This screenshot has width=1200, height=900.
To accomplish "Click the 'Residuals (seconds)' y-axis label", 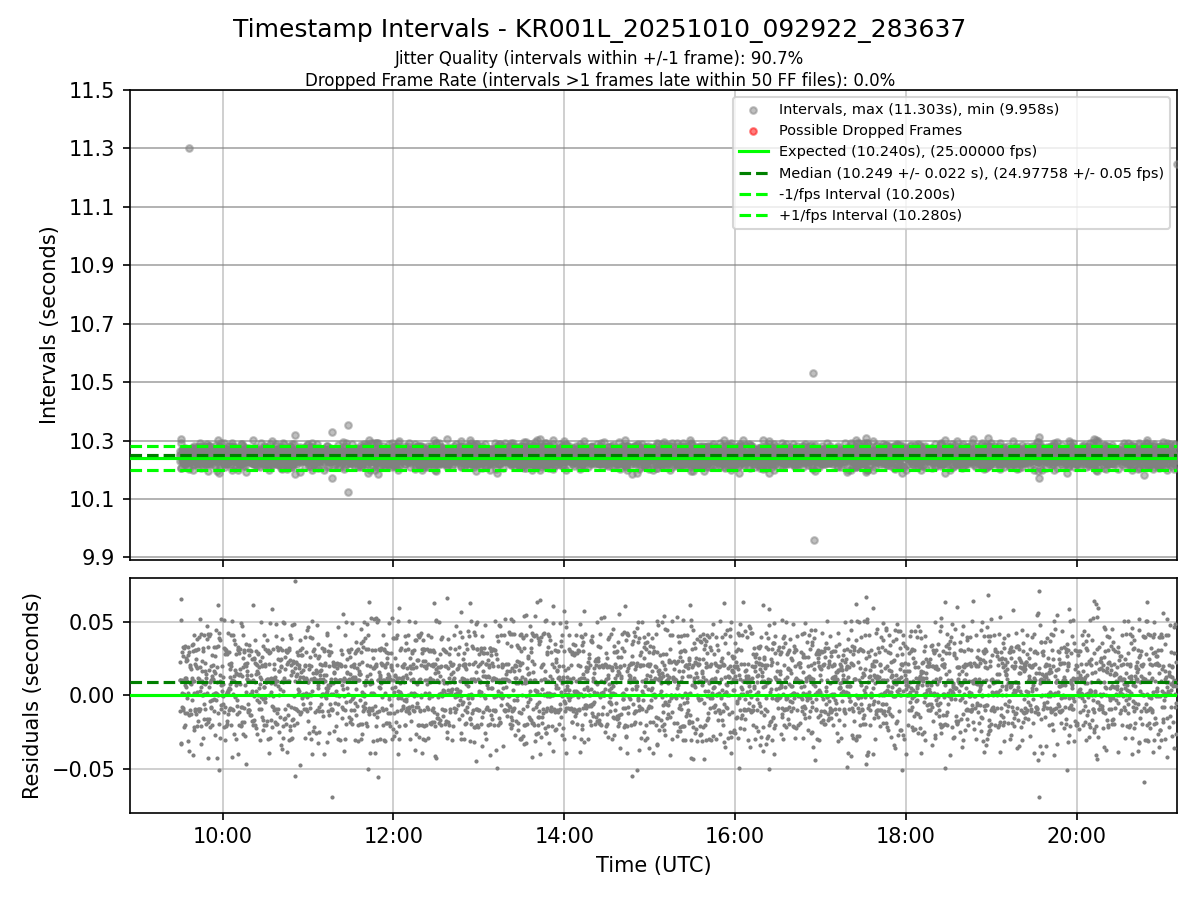I will [x=32, y=696].
